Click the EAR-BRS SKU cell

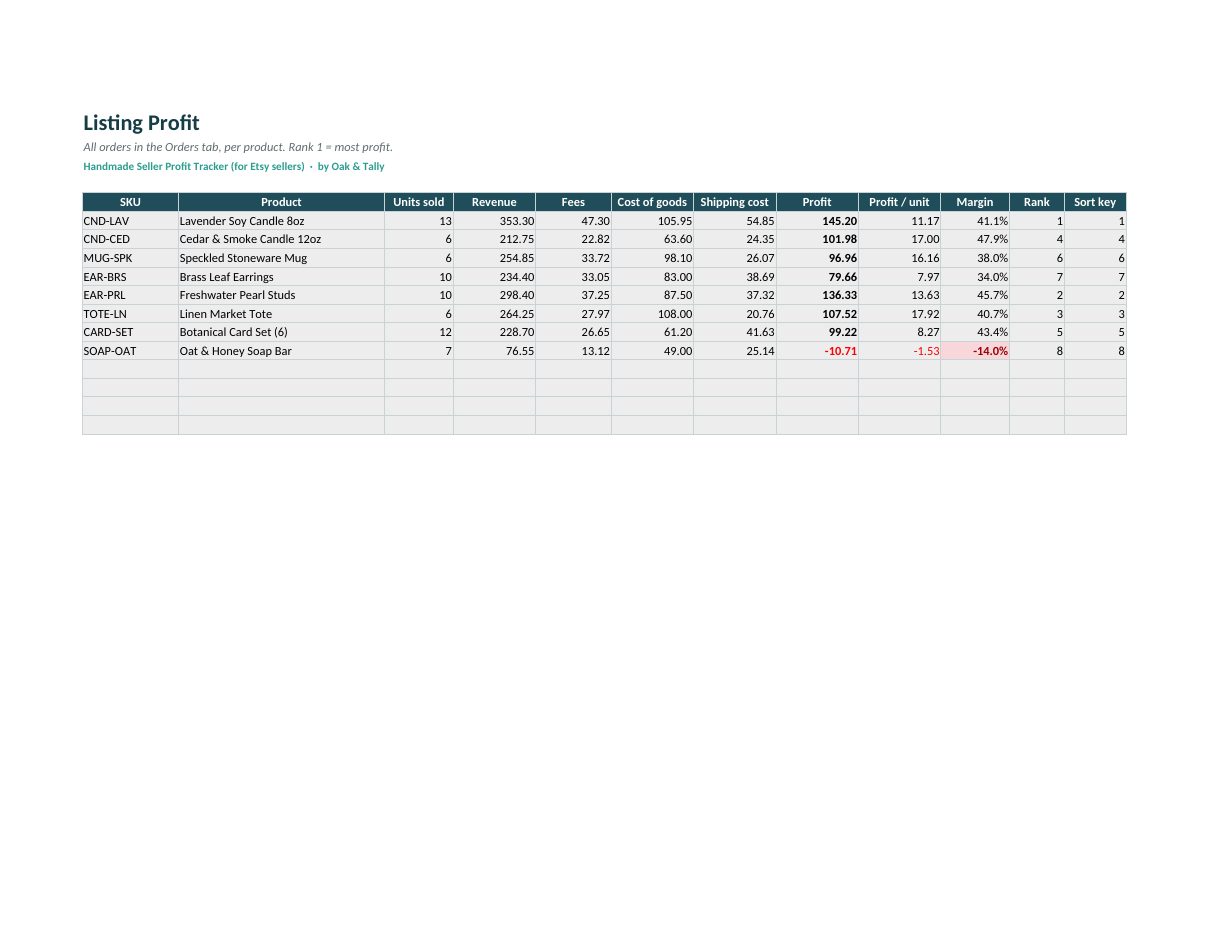130,277
